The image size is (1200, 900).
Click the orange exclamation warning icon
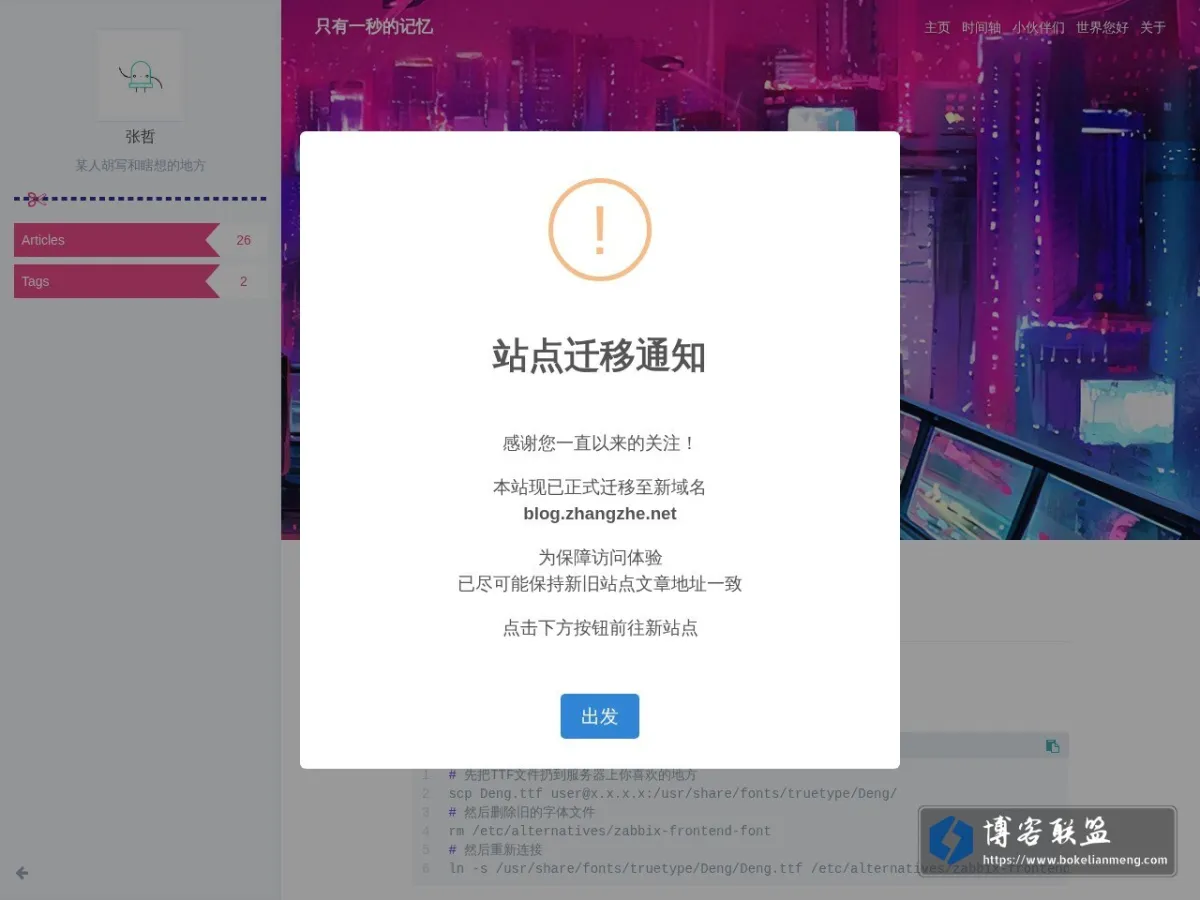pyautogui.click(x=600, y=230)
